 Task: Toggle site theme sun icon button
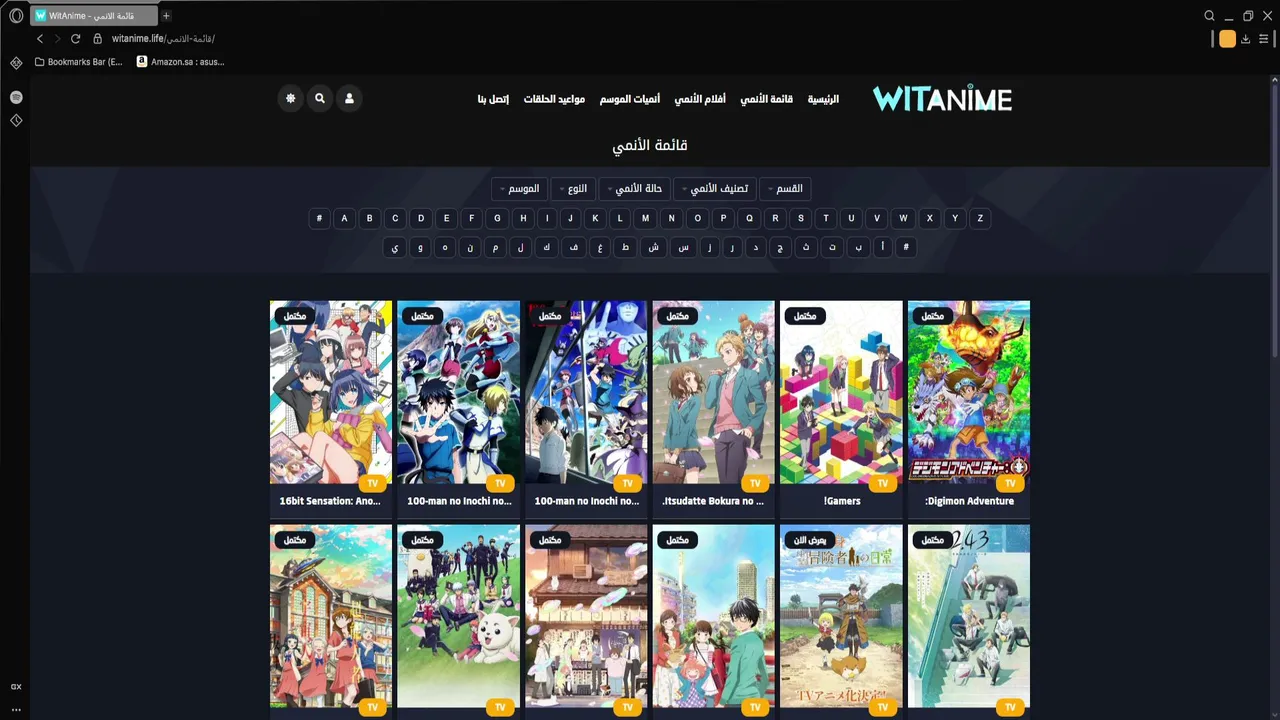point(290,99)
